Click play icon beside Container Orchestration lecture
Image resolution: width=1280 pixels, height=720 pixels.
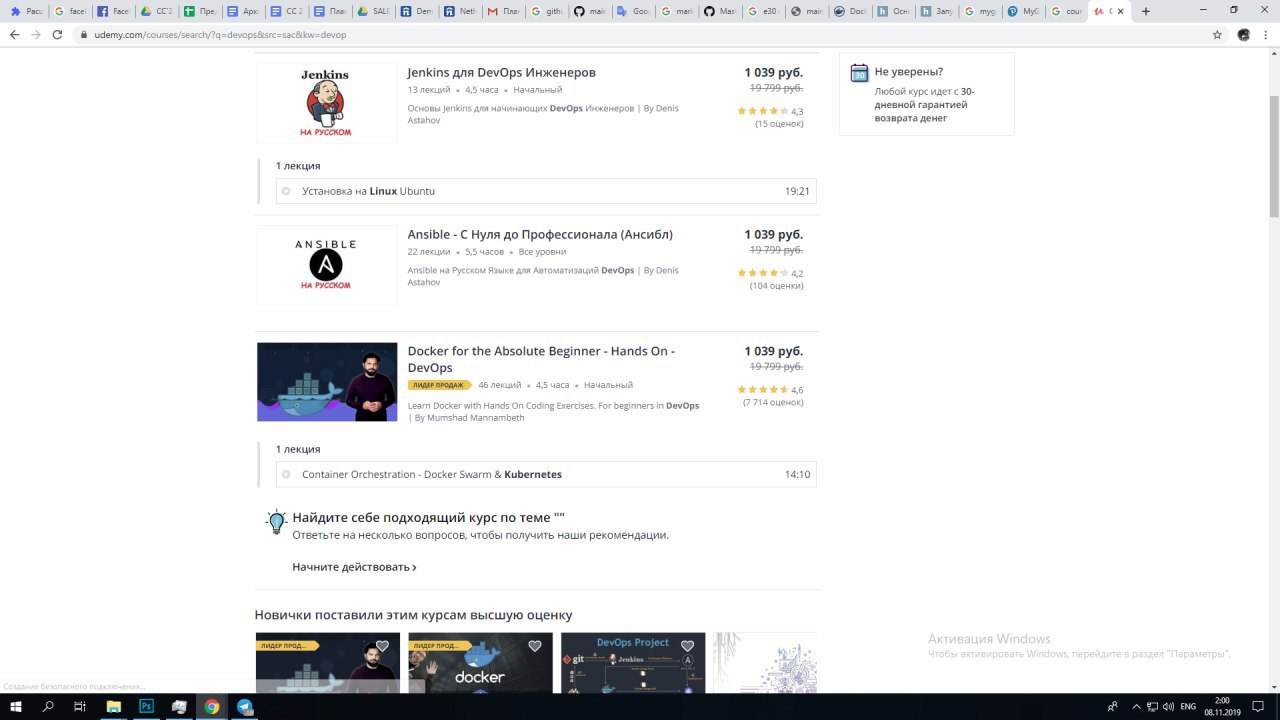286,475
